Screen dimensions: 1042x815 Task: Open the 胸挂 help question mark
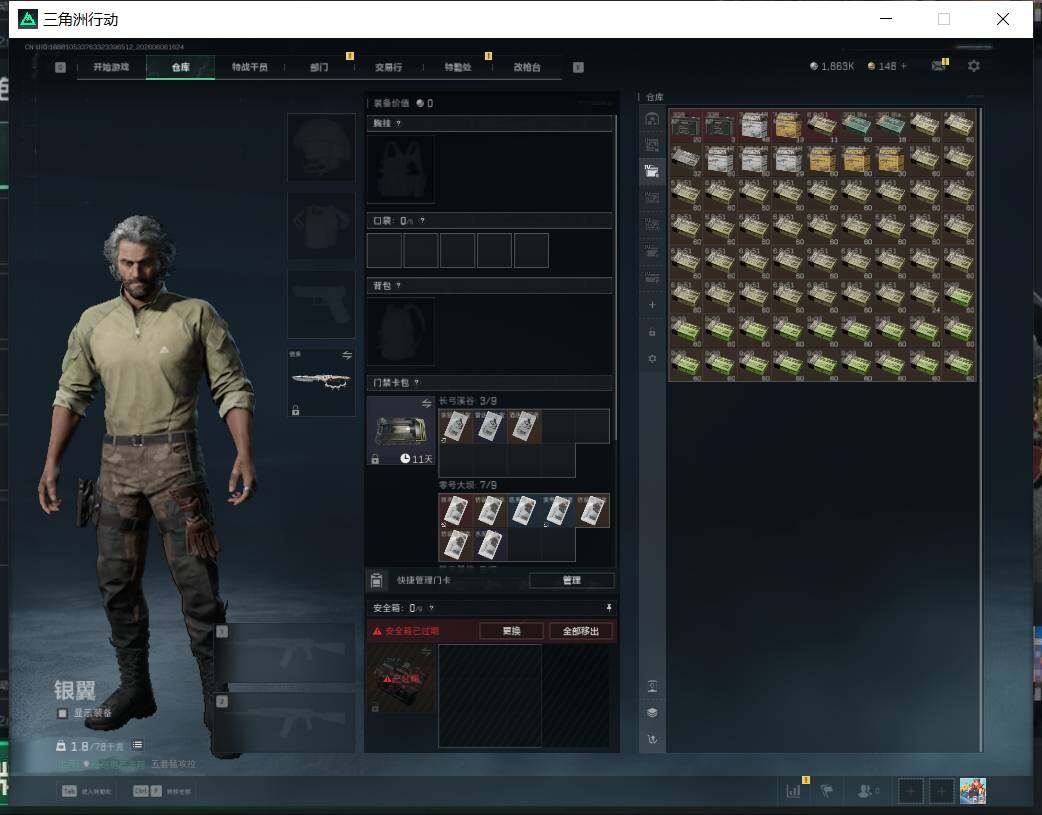pos(398,124)
